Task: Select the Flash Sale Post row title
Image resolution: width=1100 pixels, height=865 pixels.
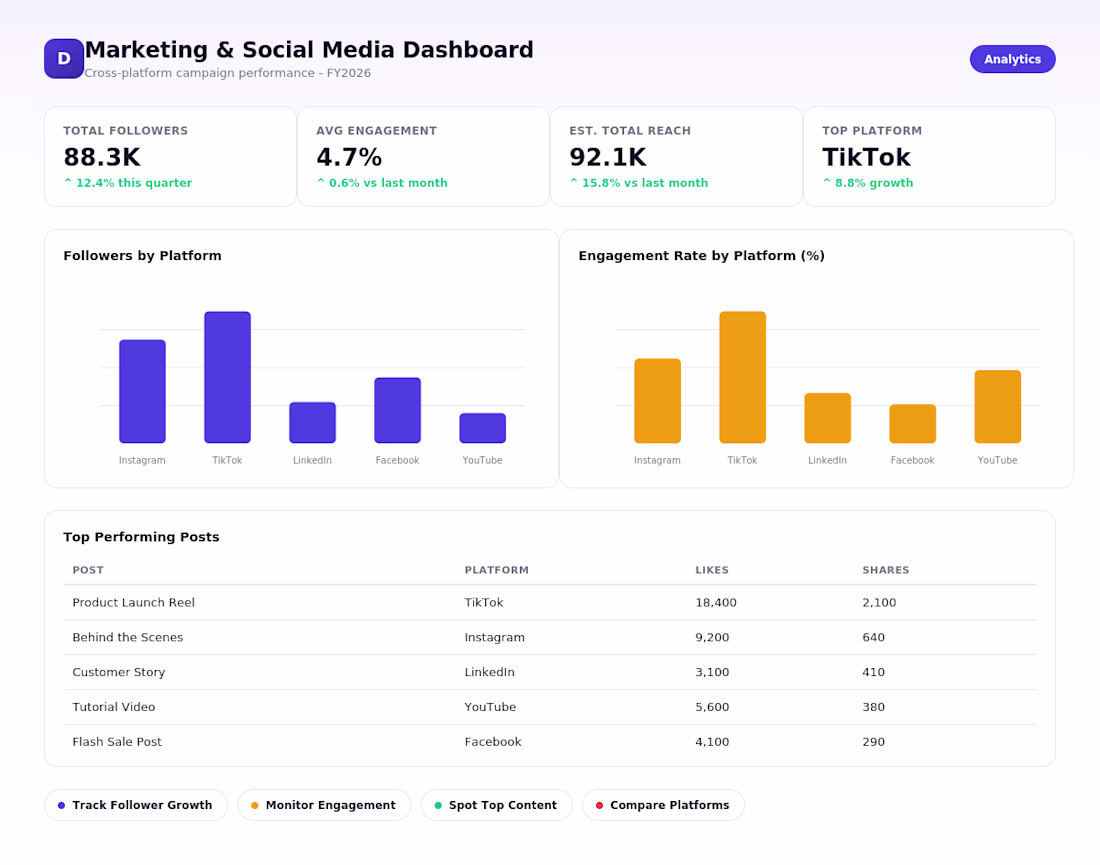Action: (117, 742)
